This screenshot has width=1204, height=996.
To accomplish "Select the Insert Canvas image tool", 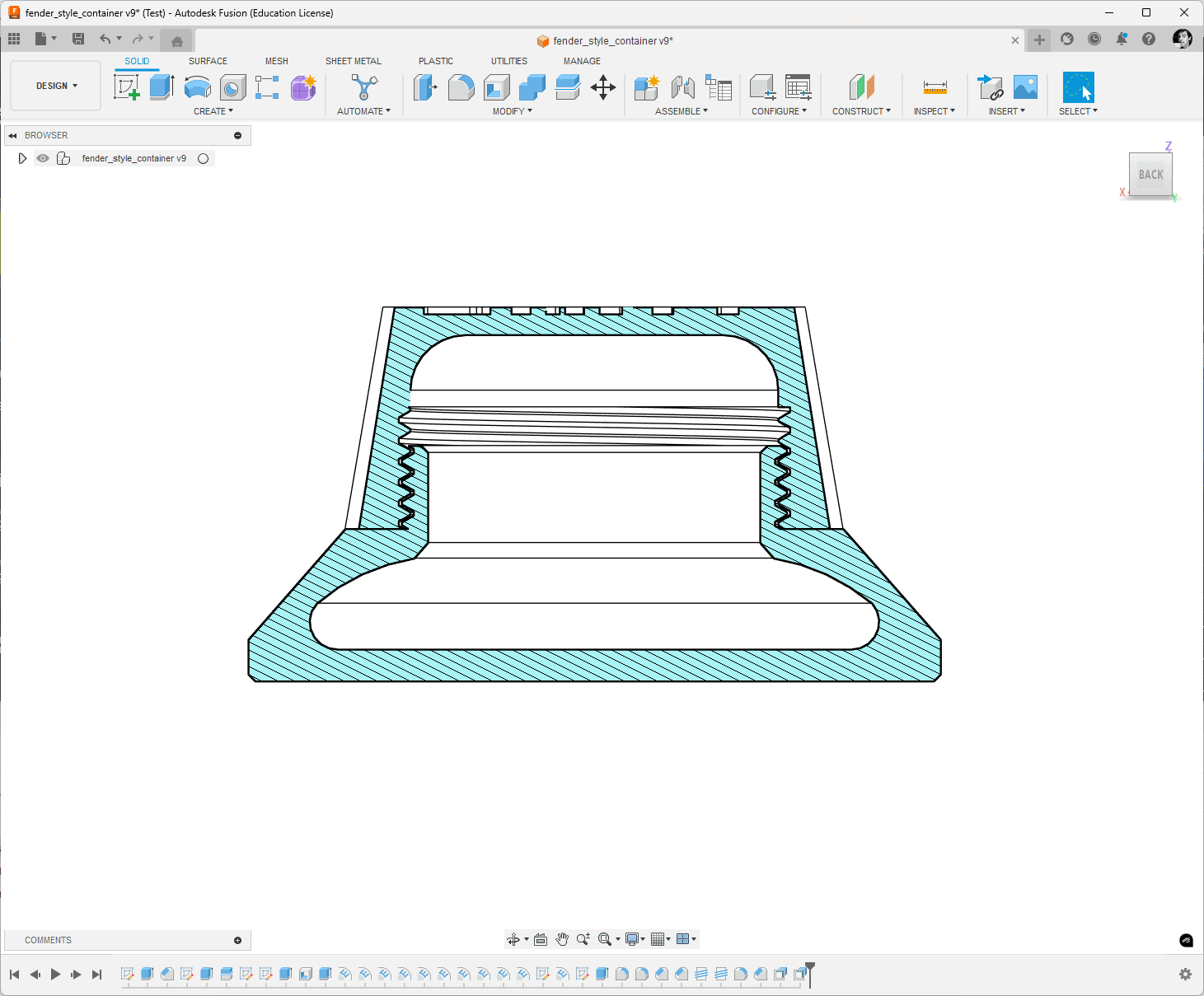I will coord(1025,87).
